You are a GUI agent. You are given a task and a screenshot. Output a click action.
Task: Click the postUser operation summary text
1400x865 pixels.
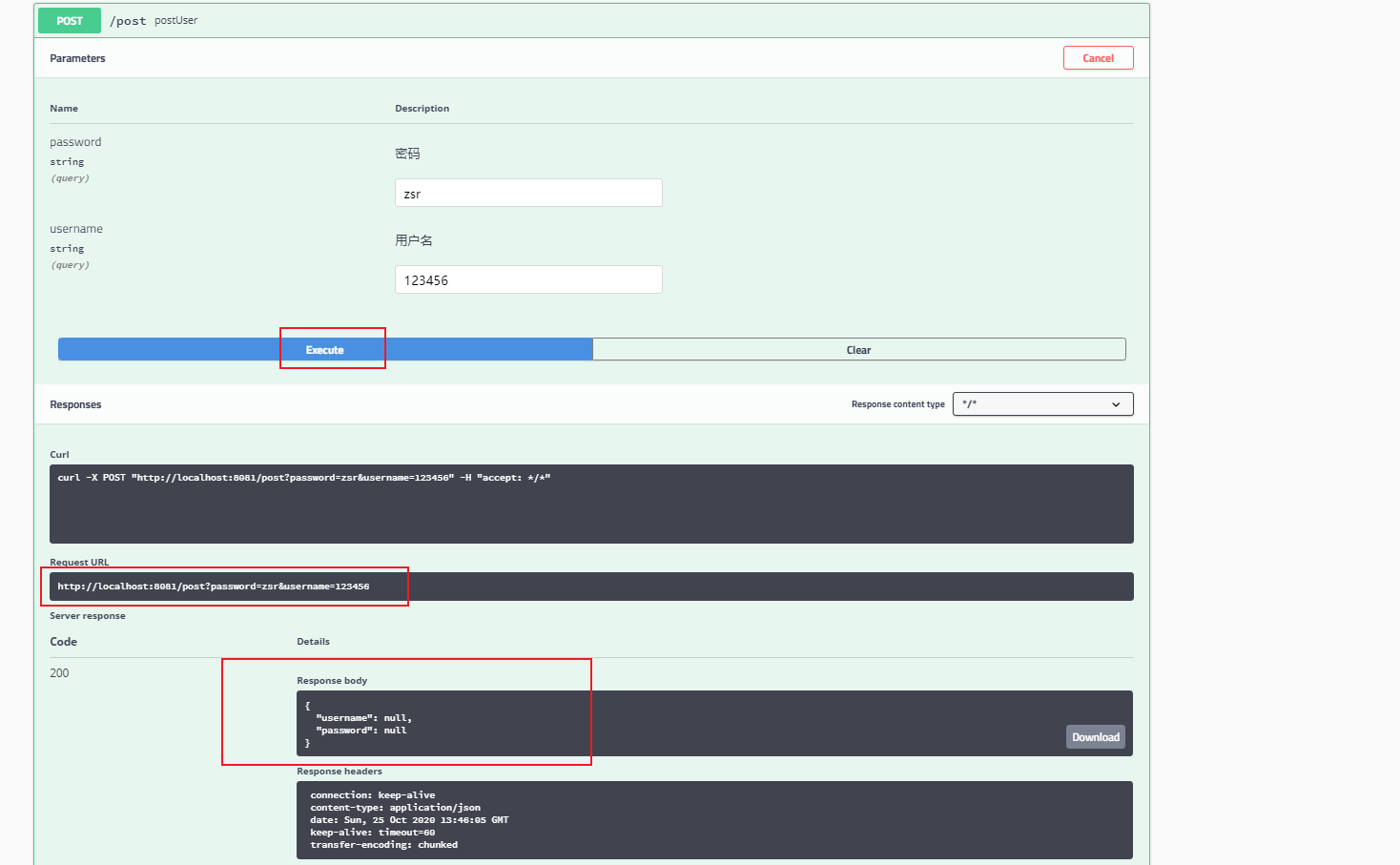[176, 20]
